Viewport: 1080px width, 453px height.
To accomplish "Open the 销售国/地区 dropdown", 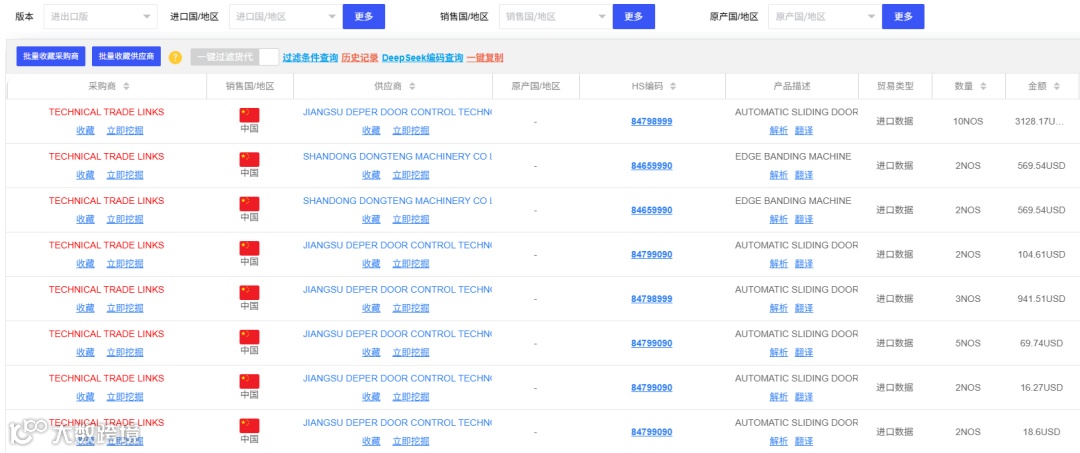I will (x=554, y=17).
